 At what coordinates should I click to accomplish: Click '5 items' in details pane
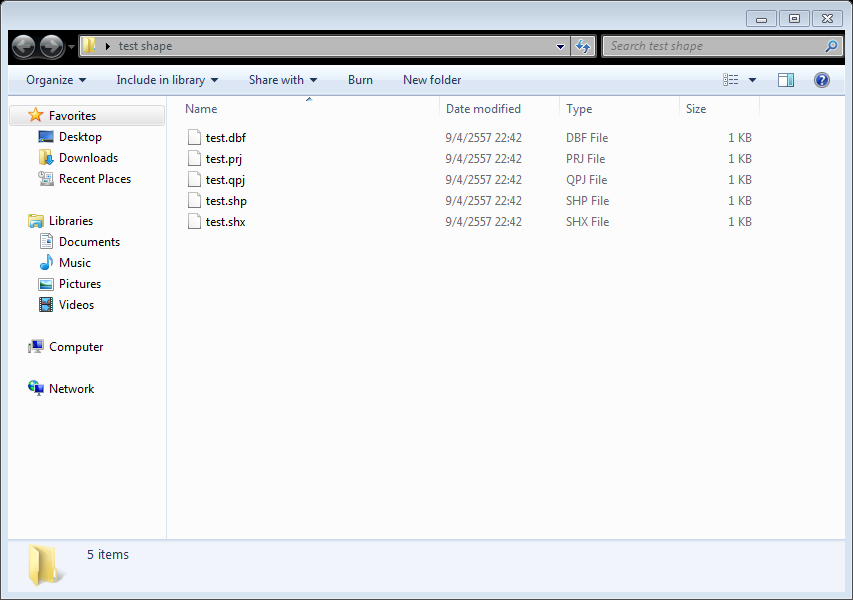[x=108, y=554]
